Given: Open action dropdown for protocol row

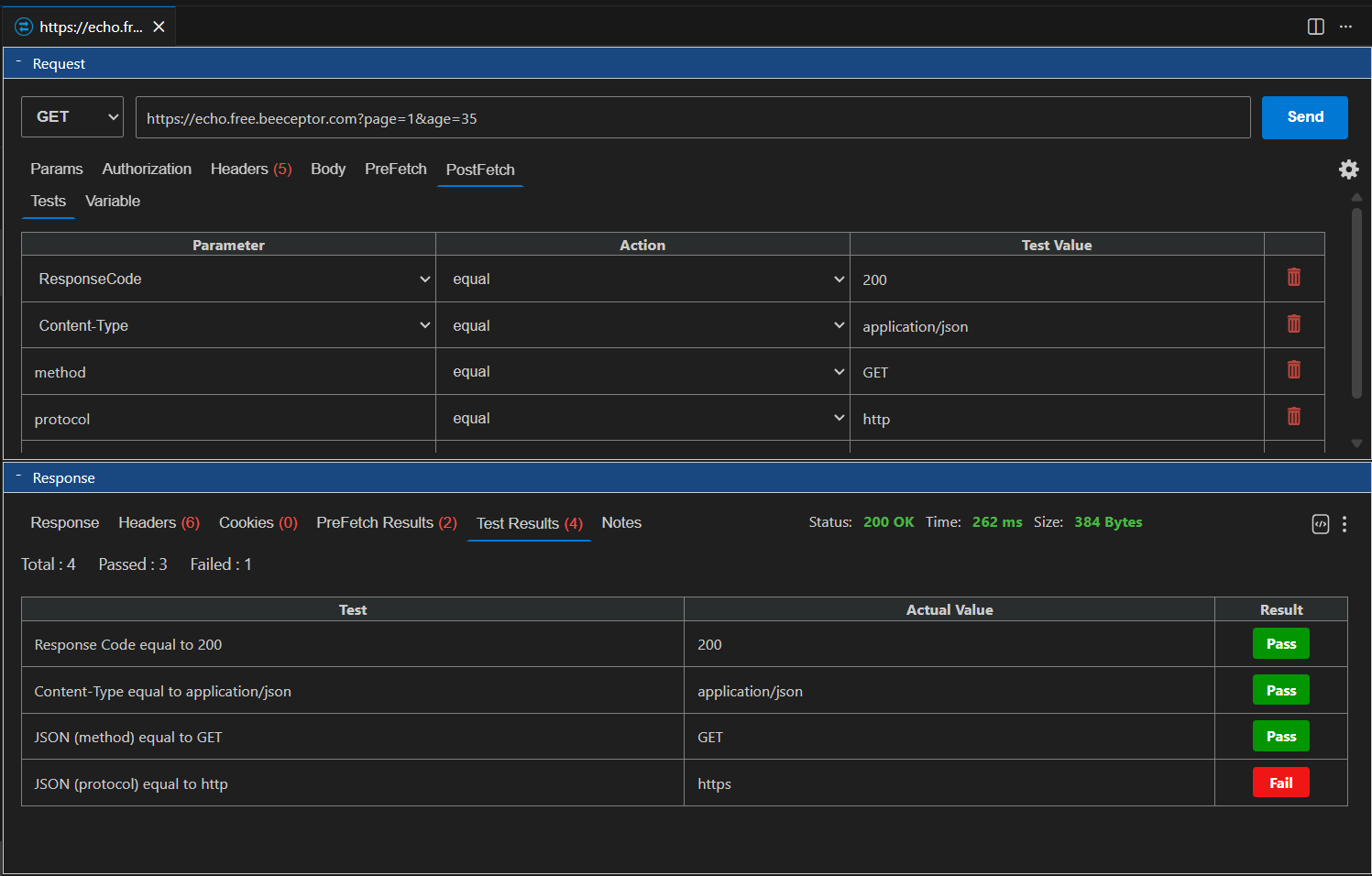Looking at the screenshot, I should click(x=642, y=418).
